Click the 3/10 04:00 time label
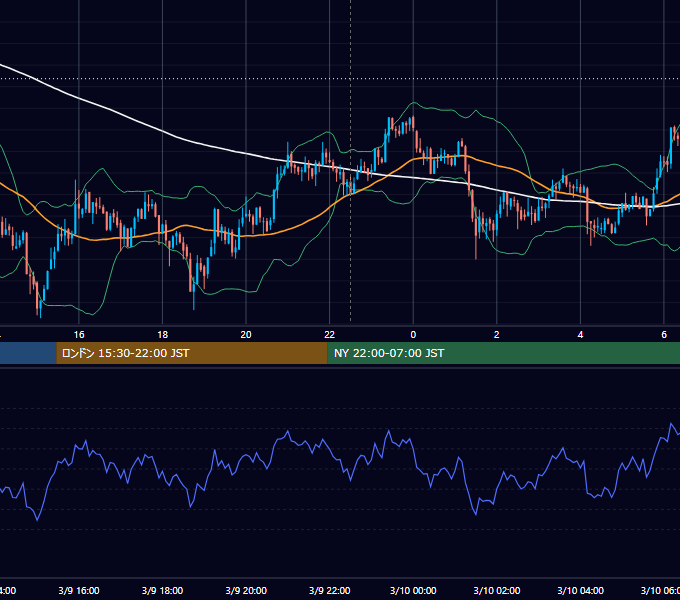The image size is (680, 600). click(x=580, y=590)
